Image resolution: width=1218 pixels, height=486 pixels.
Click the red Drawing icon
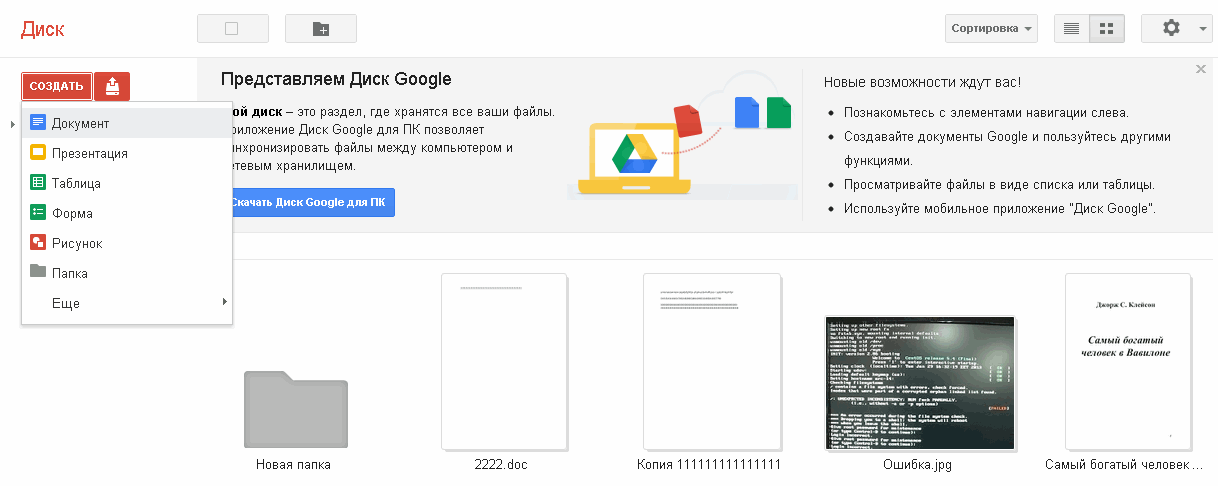pyautogui.click(x=38, y=243)
